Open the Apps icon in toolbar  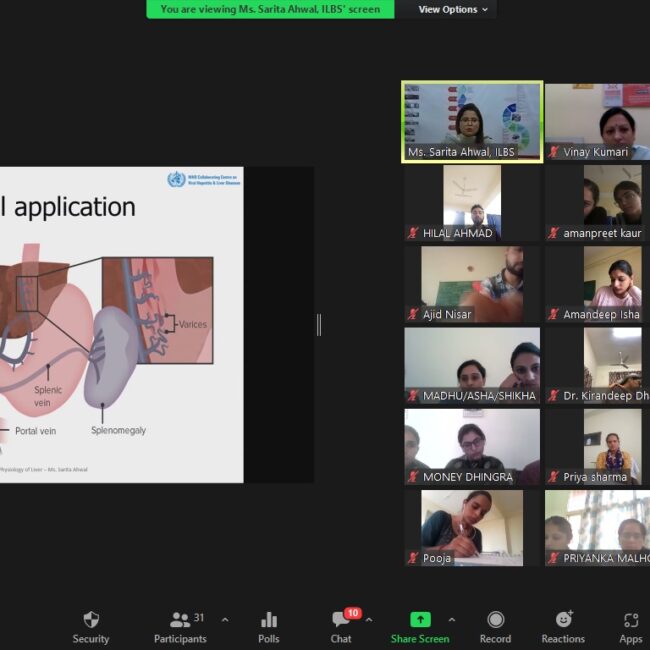pos(630,620)
